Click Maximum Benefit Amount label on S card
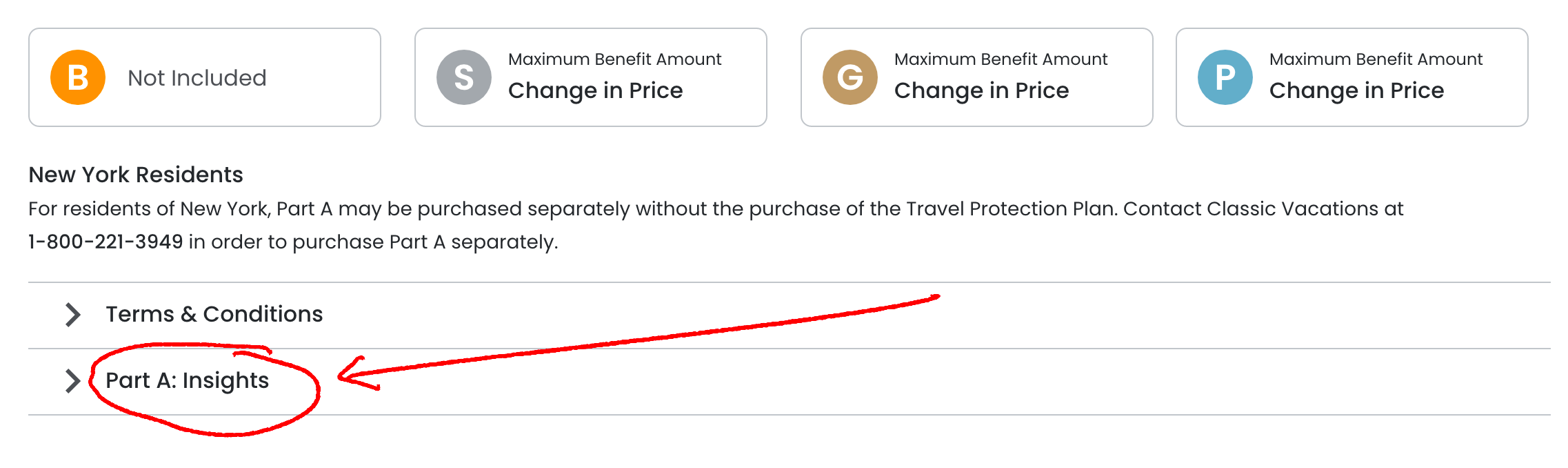 click(x=614, y=59)
